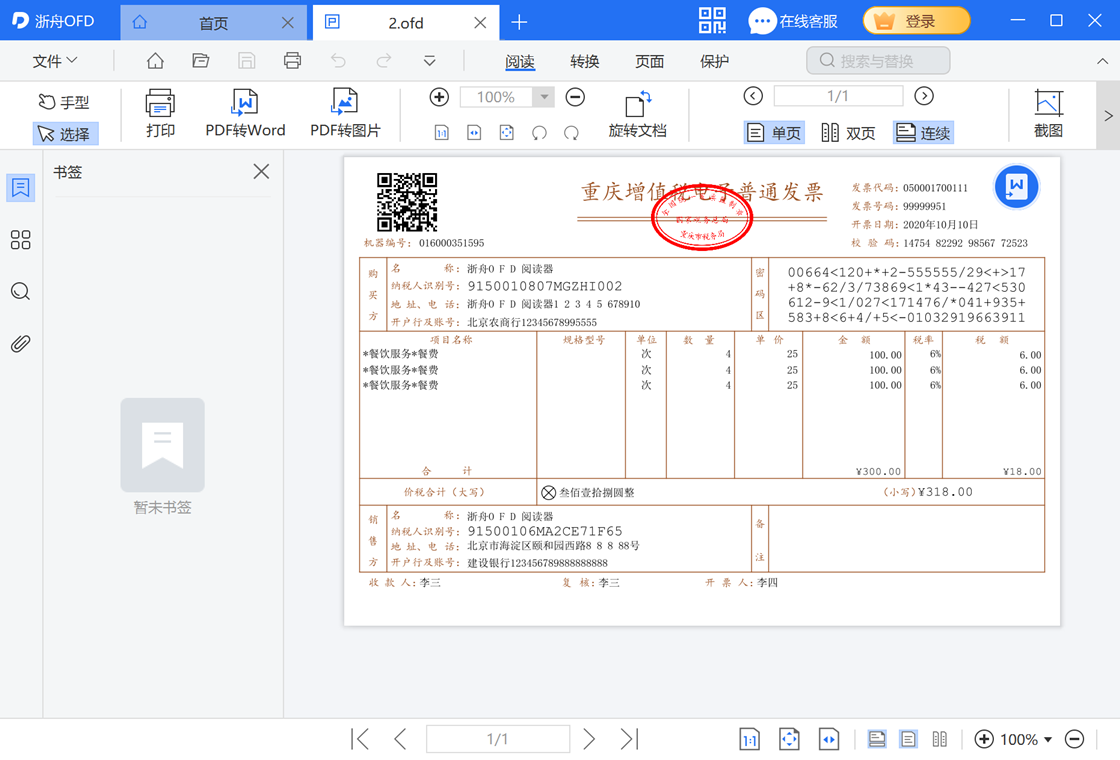Click the 旋转文档 rotate document icon

point(637,113)
